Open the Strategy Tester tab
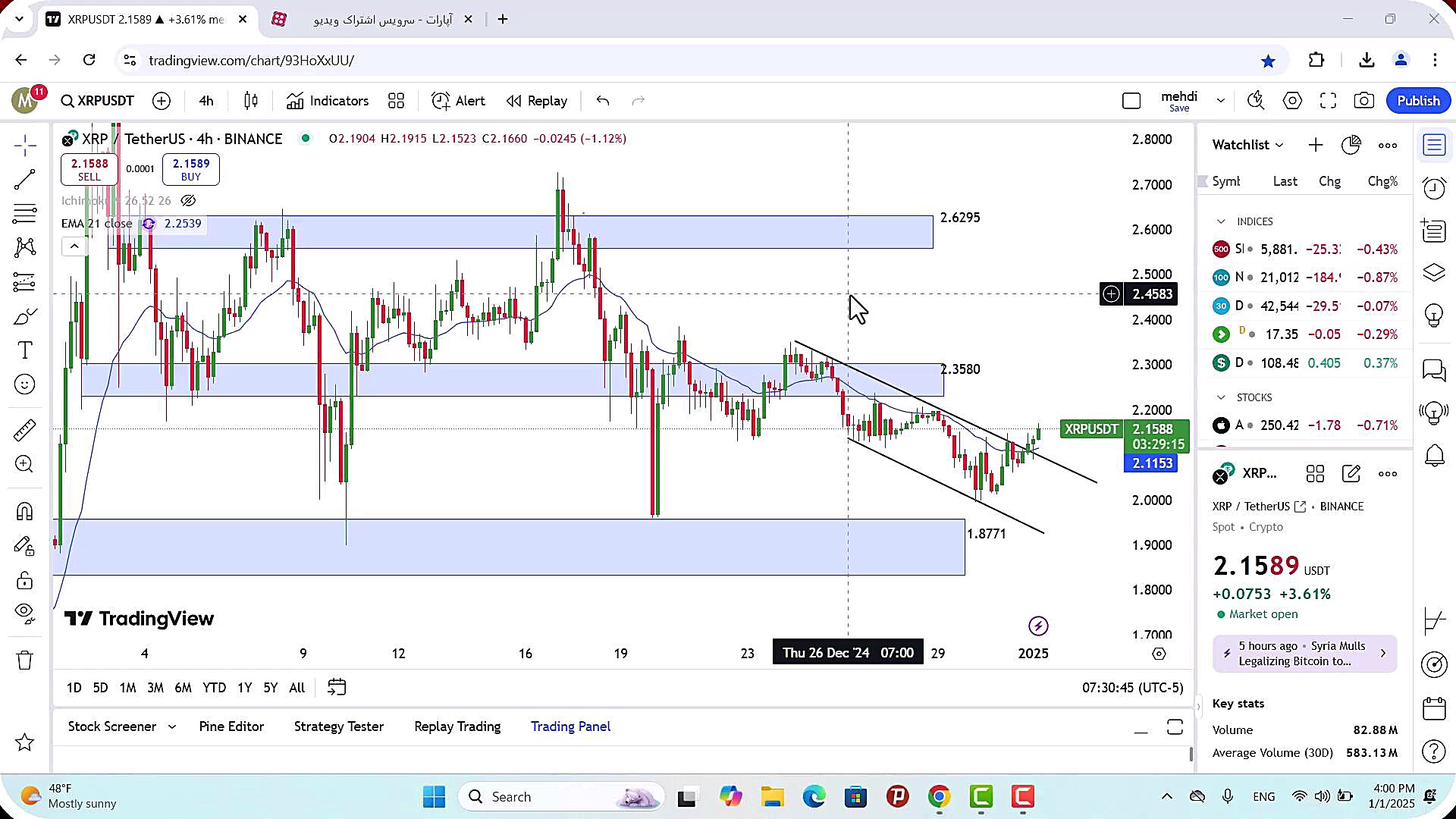This screenshot has width=1456, height=819. coord(339,726)
